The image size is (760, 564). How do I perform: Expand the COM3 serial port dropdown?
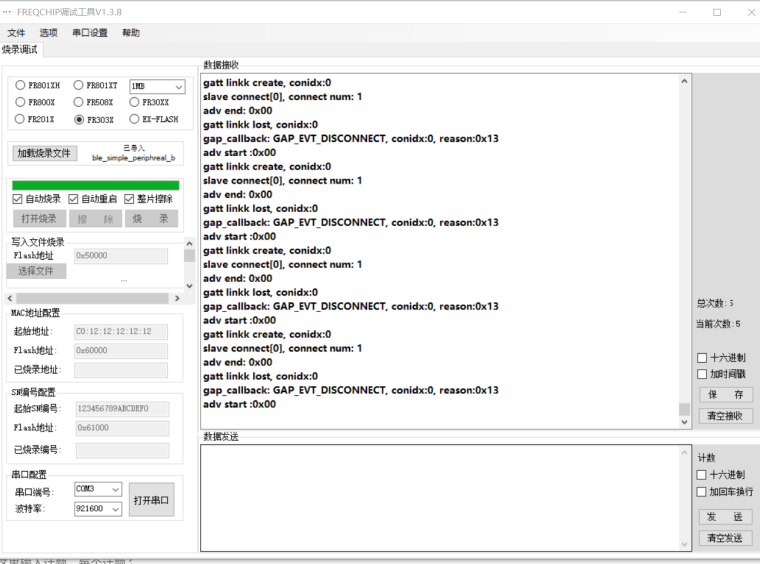(x=98, y=490)
